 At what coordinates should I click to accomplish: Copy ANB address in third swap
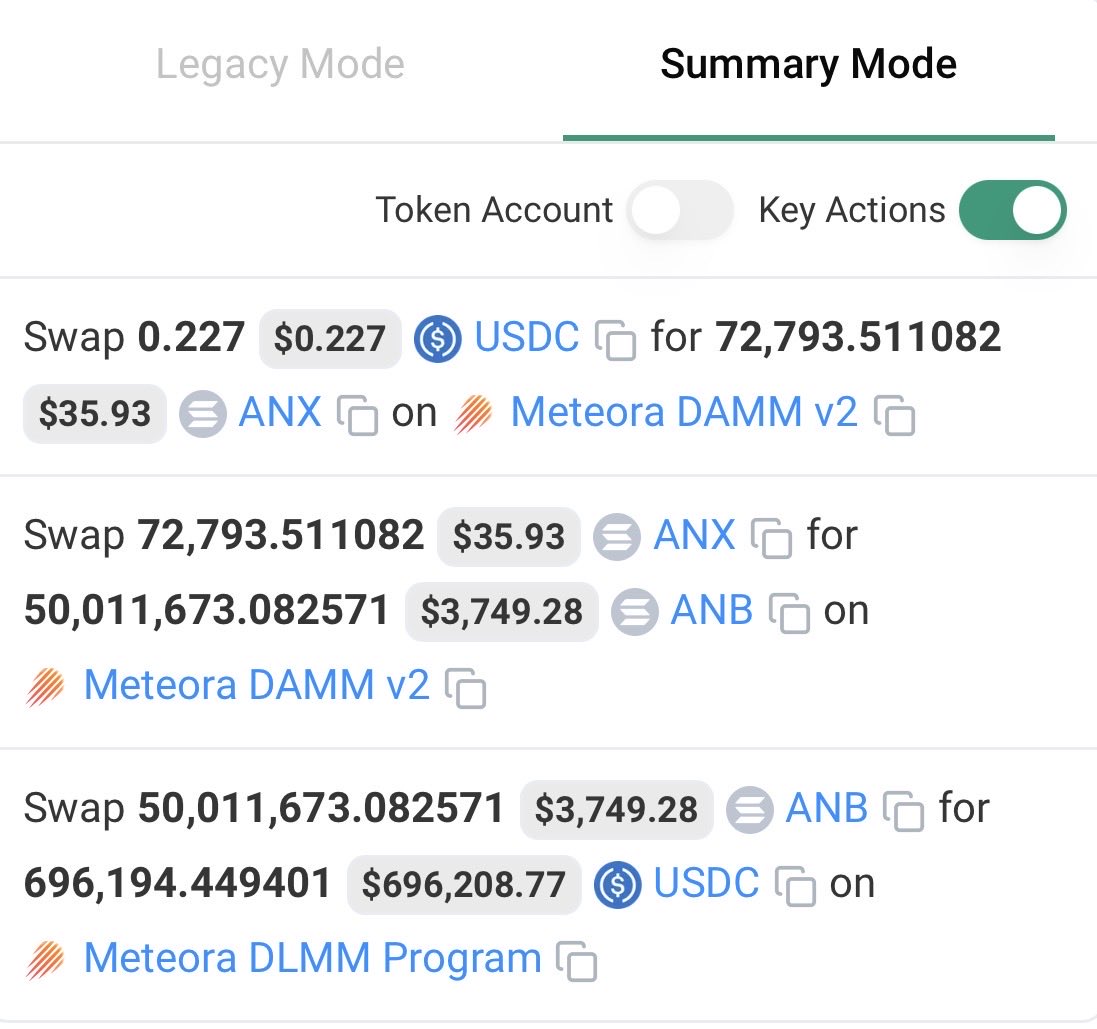[903, 811]
